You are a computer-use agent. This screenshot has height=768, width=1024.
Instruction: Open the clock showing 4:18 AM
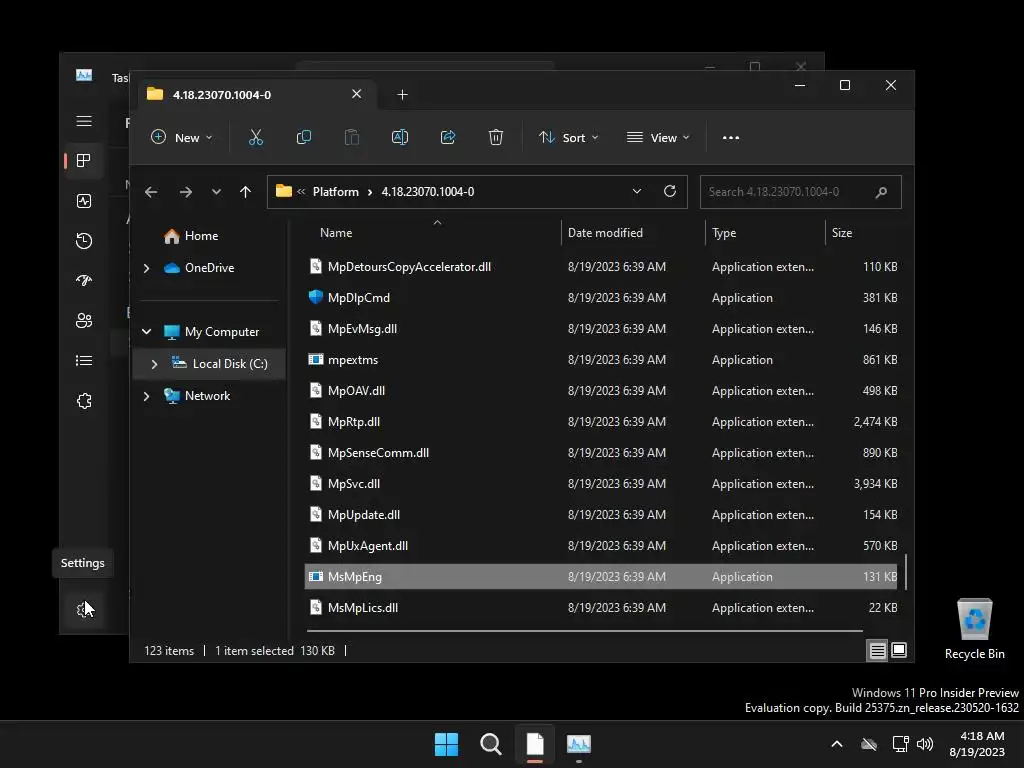[x=977, y=744]
